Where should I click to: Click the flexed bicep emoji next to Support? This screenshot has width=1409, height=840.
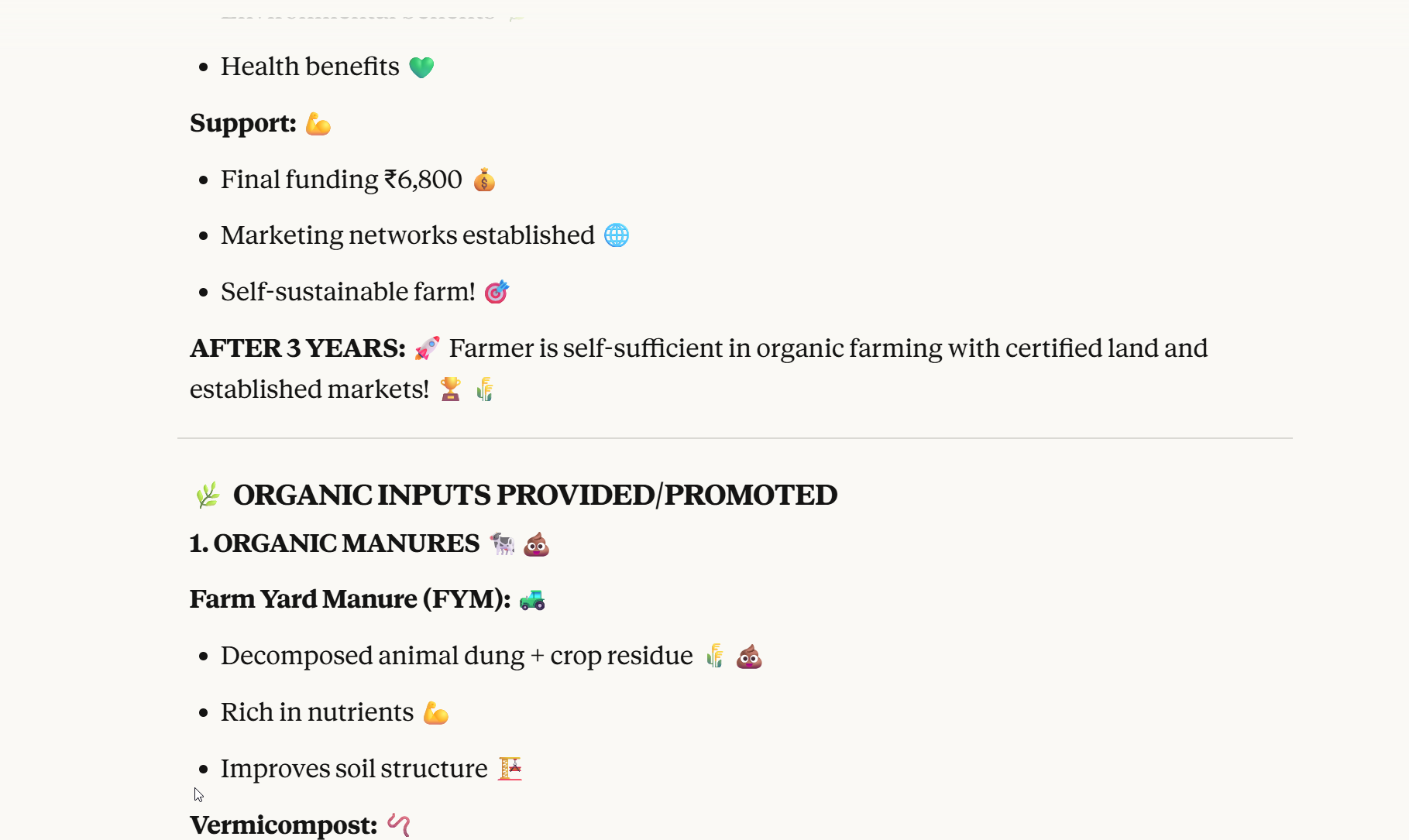tap(318, 124)
